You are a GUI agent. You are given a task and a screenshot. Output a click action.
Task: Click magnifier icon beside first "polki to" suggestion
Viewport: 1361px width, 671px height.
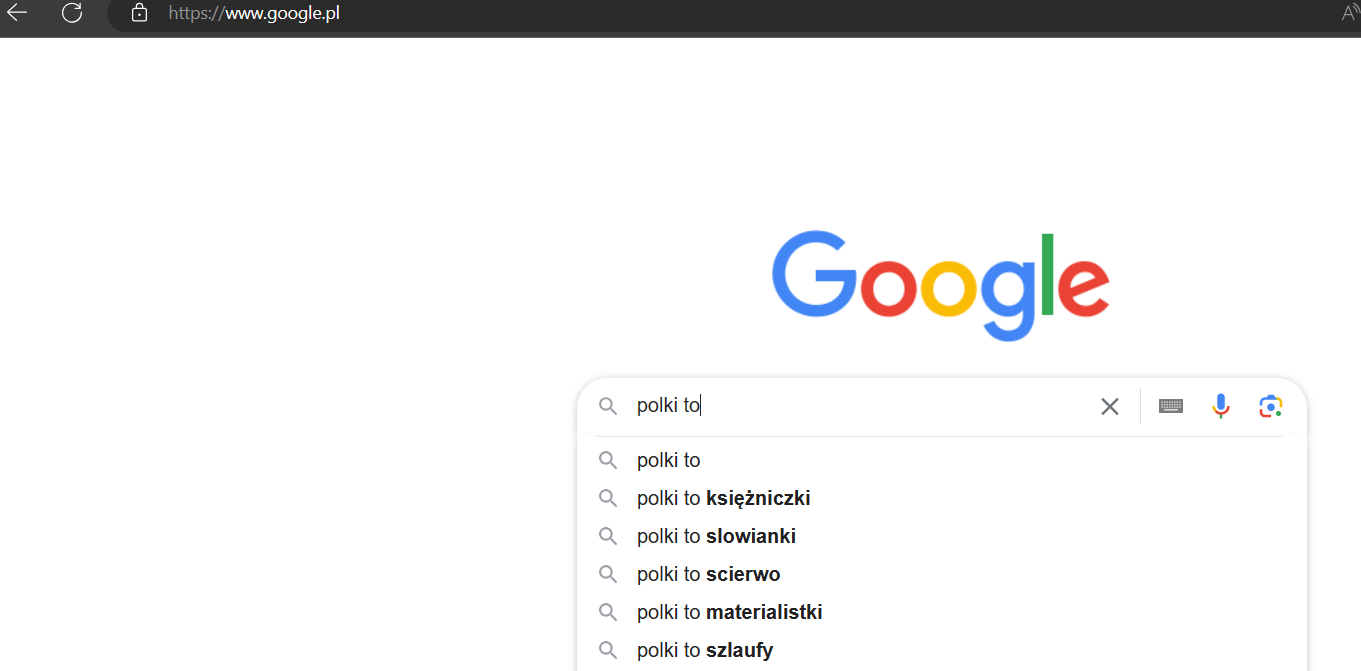click(x=608, y=460)
